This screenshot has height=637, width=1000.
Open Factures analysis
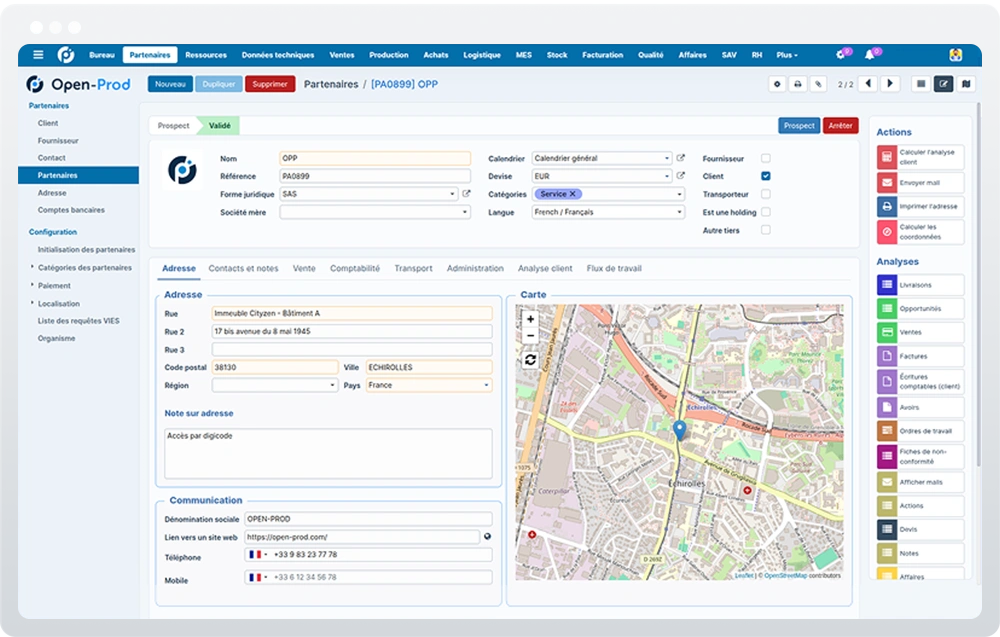(920, 356)
